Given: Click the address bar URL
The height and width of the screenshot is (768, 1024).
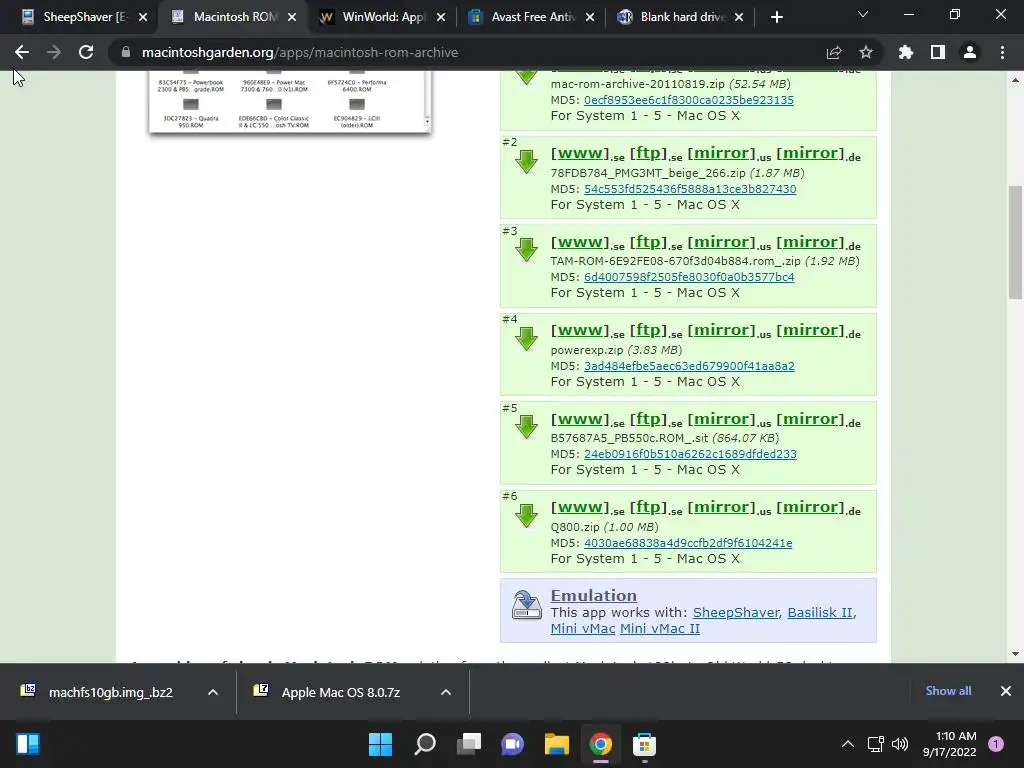Looking at the screenshot, I should [x=300, y=52].
